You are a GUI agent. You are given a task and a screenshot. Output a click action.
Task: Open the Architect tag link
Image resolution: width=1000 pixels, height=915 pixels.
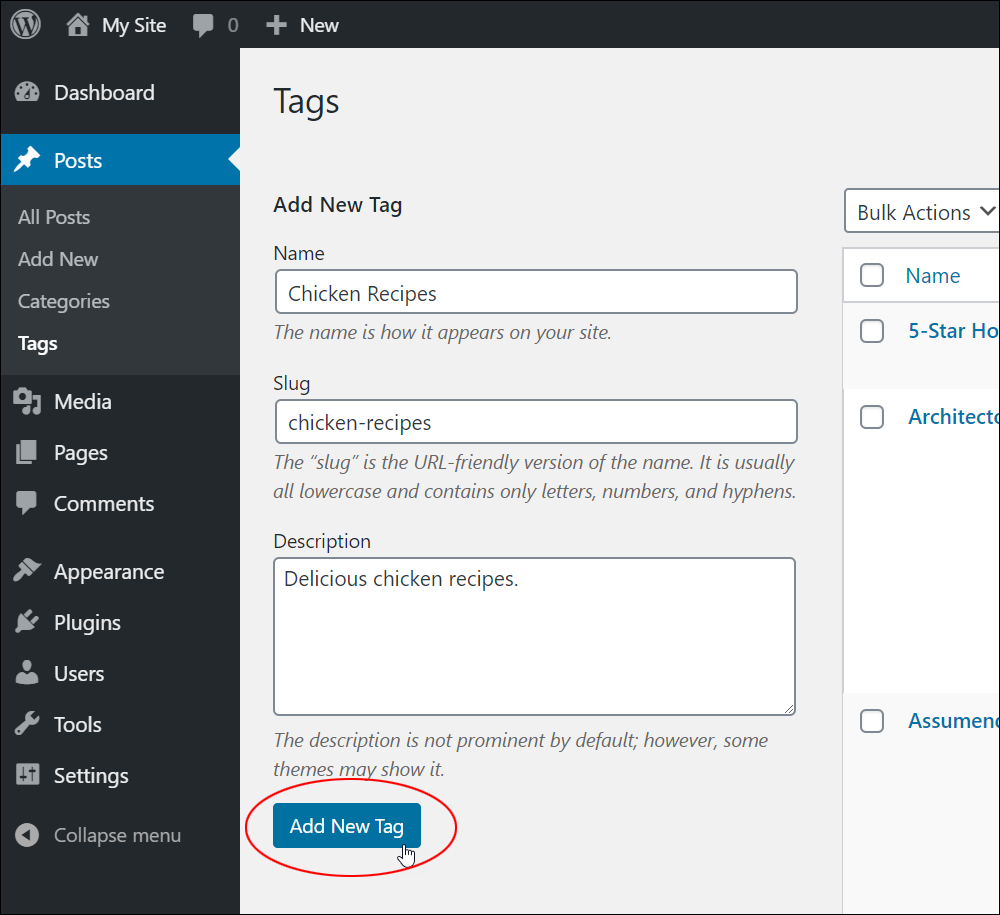953,417
